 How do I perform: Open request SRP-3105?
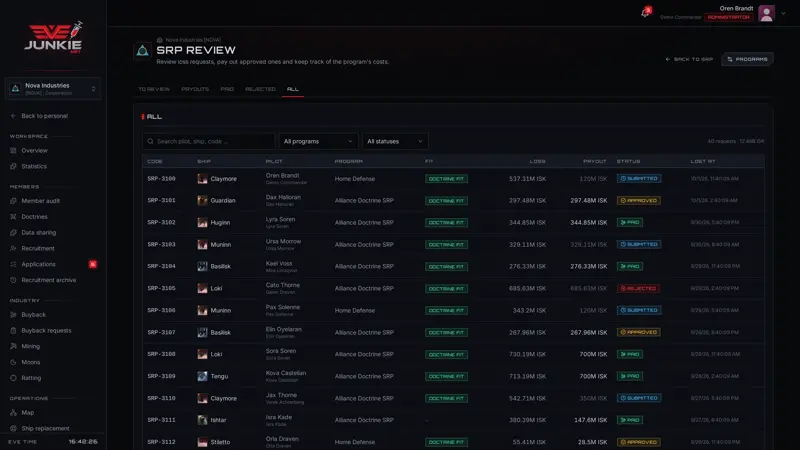[x=161, y=288]
